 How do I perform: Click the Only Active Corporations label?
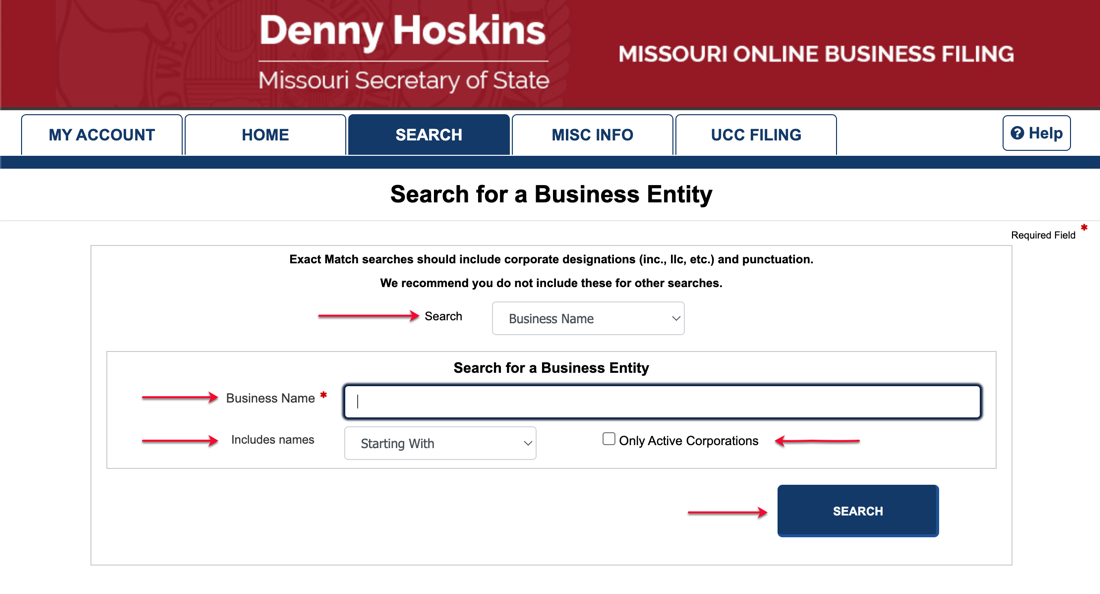point(688,441)
